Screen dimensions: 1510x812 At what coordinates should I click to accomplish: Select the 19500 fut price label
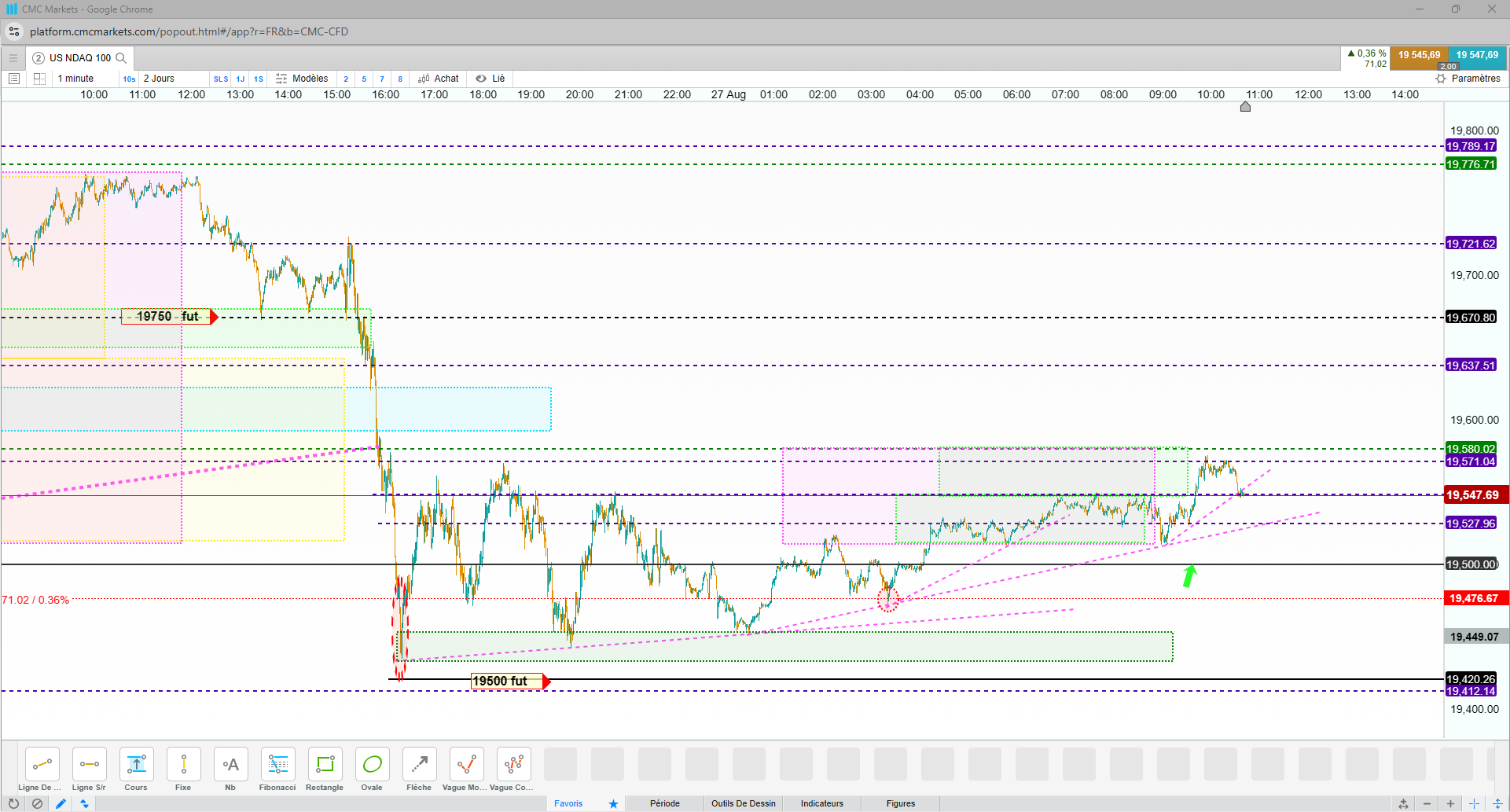coord(509,682)
